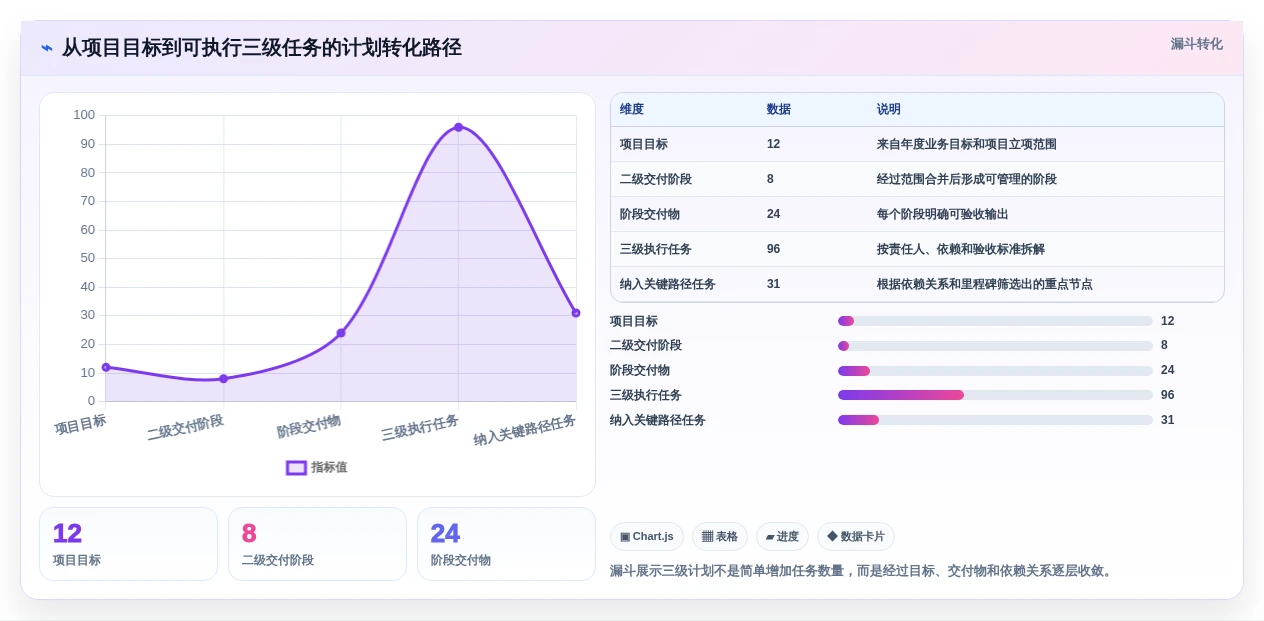Screen dimensions: 1264x621
Task: Click the Chart.js tag chip
Action: pos(647,536)
